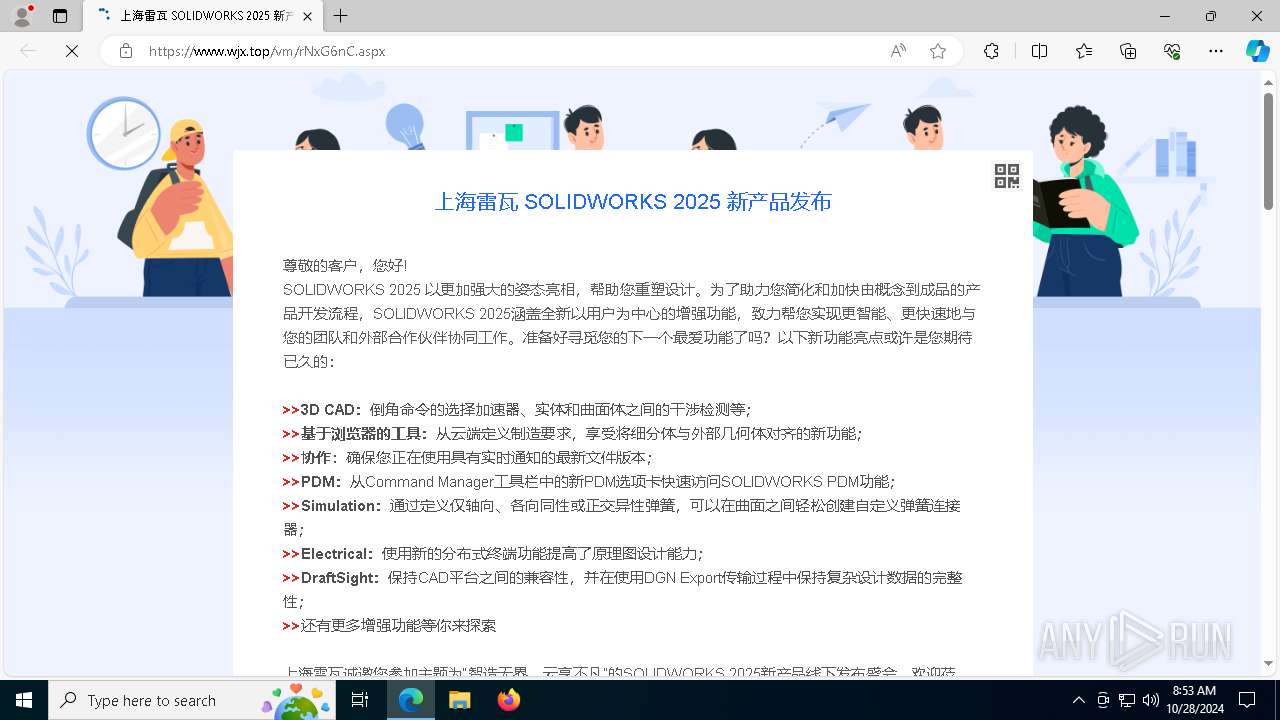
Task: Click the taskbar search box
Action: 193,700
